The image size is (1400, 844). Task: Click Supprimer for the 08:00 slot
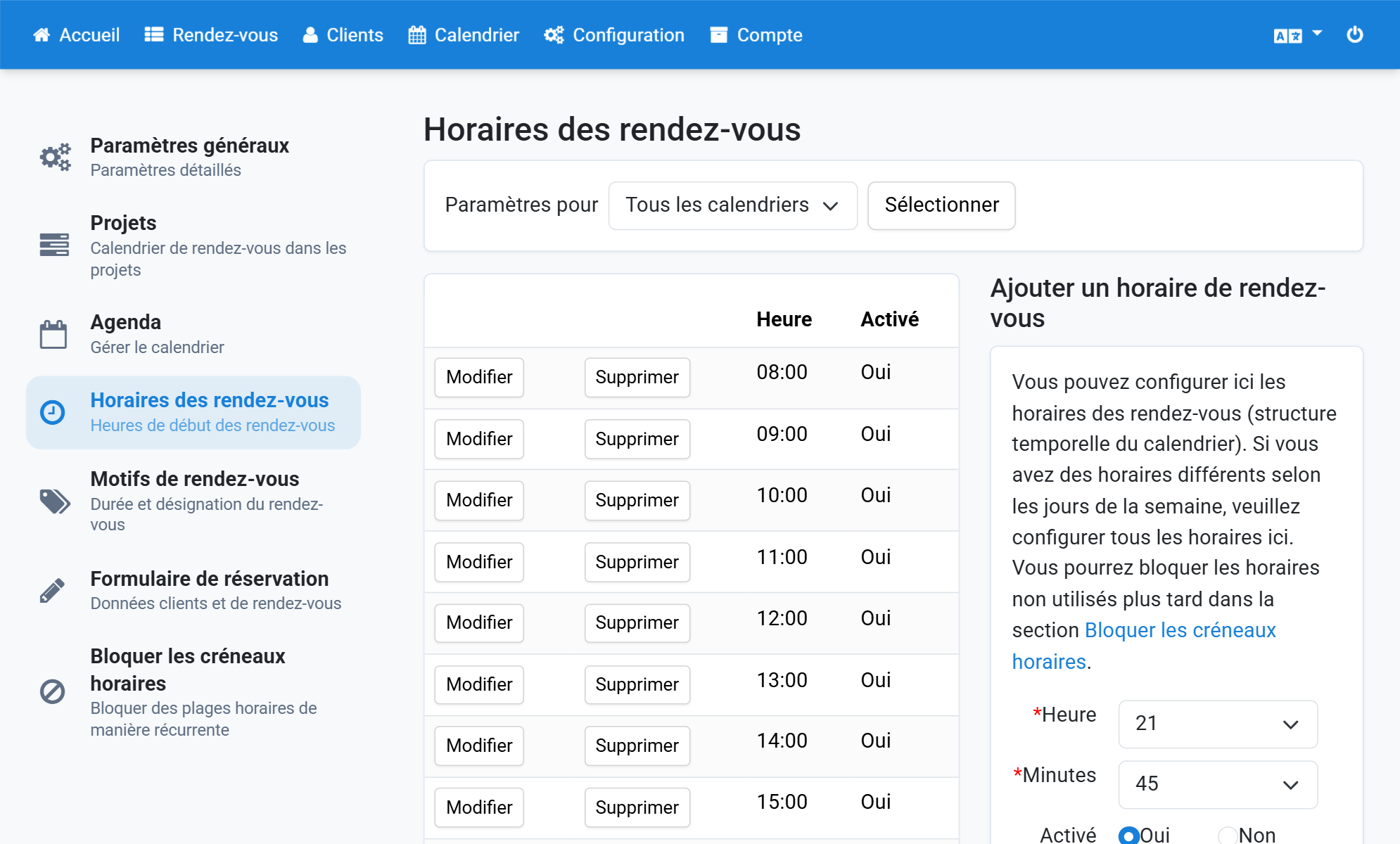637,378
